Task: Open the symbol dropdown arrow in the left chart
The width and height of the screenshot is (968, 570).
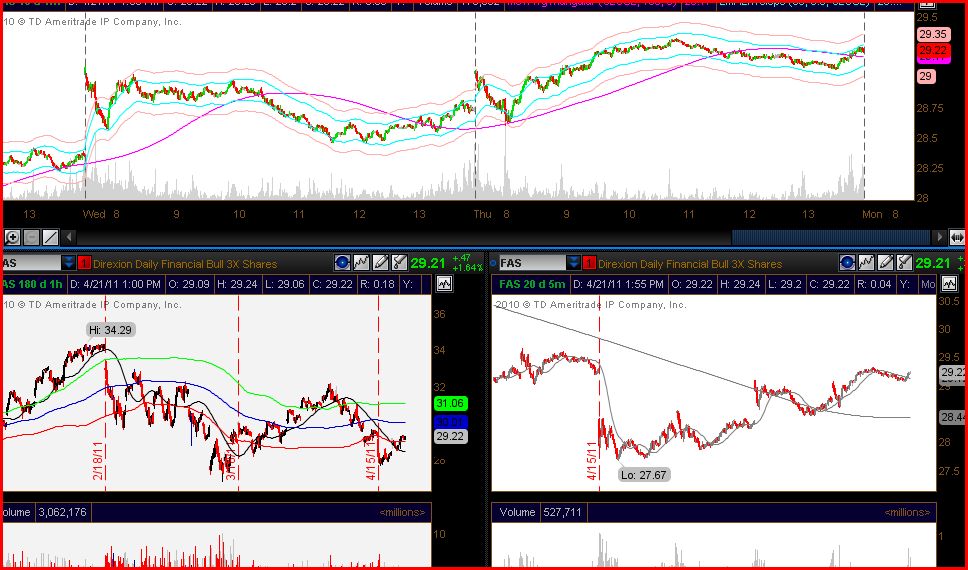Action: click(69, 264)
